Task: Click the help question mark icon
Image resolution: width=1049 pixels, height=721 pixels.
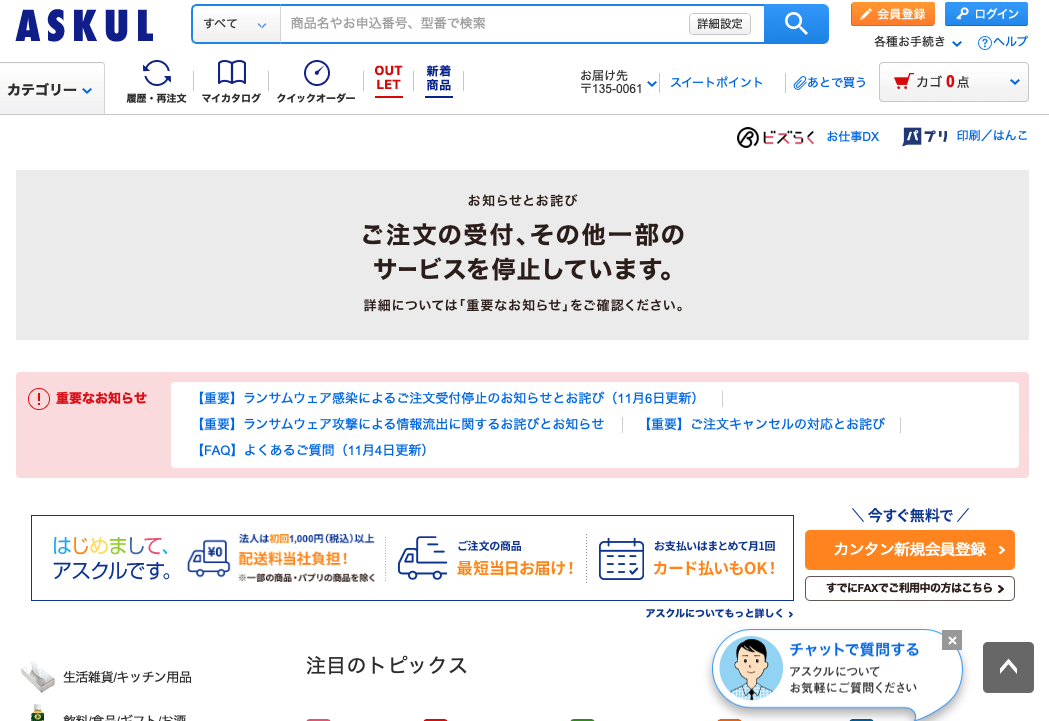Action: click(x=984, y=43)
